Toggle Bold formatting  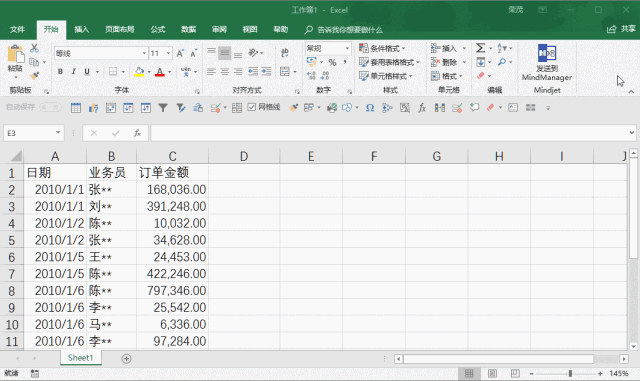(60, 72)
